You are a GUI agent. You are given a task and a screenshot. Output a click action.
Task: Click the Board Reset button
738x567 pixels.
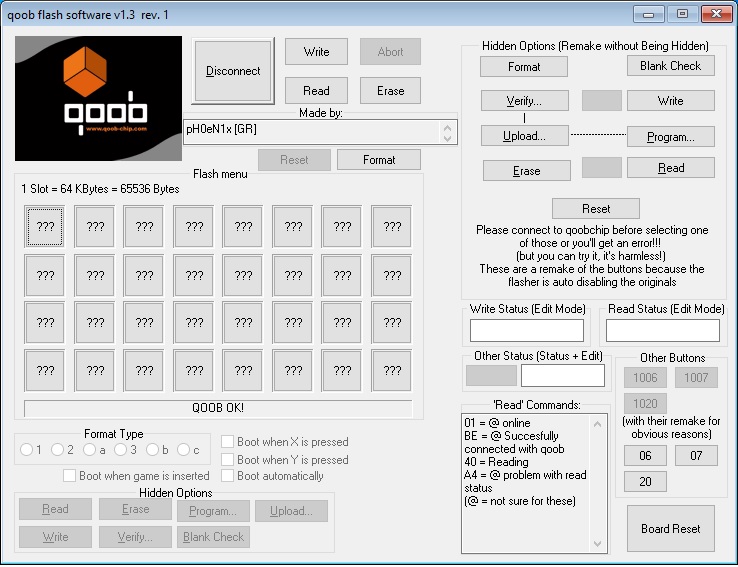click(x=671, y=529)
